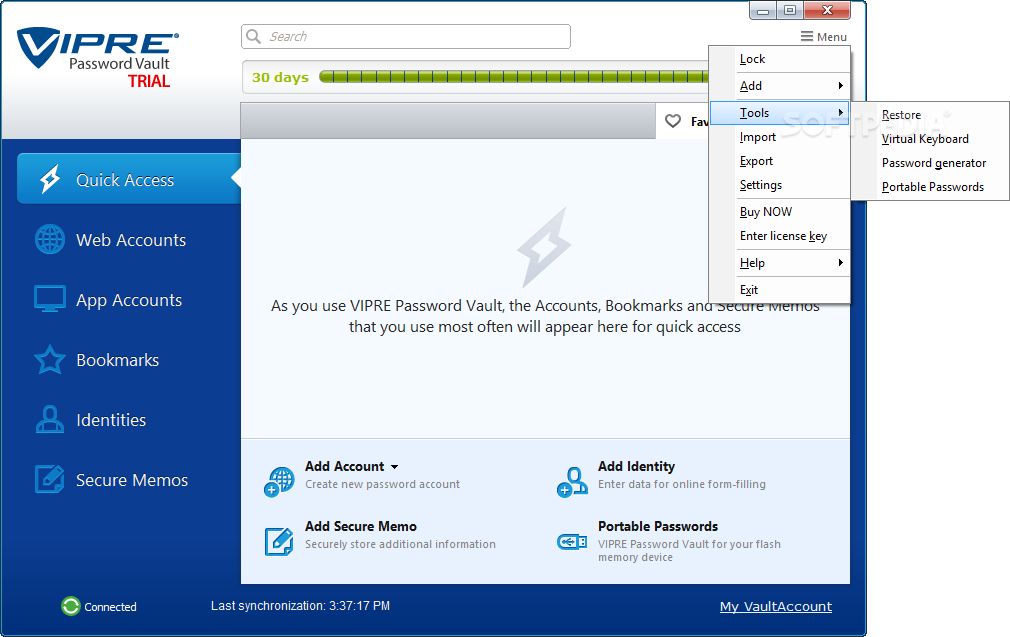The image size is (1010, 637).
Task: Click the red TRIAL label
Action: point(149,81)
